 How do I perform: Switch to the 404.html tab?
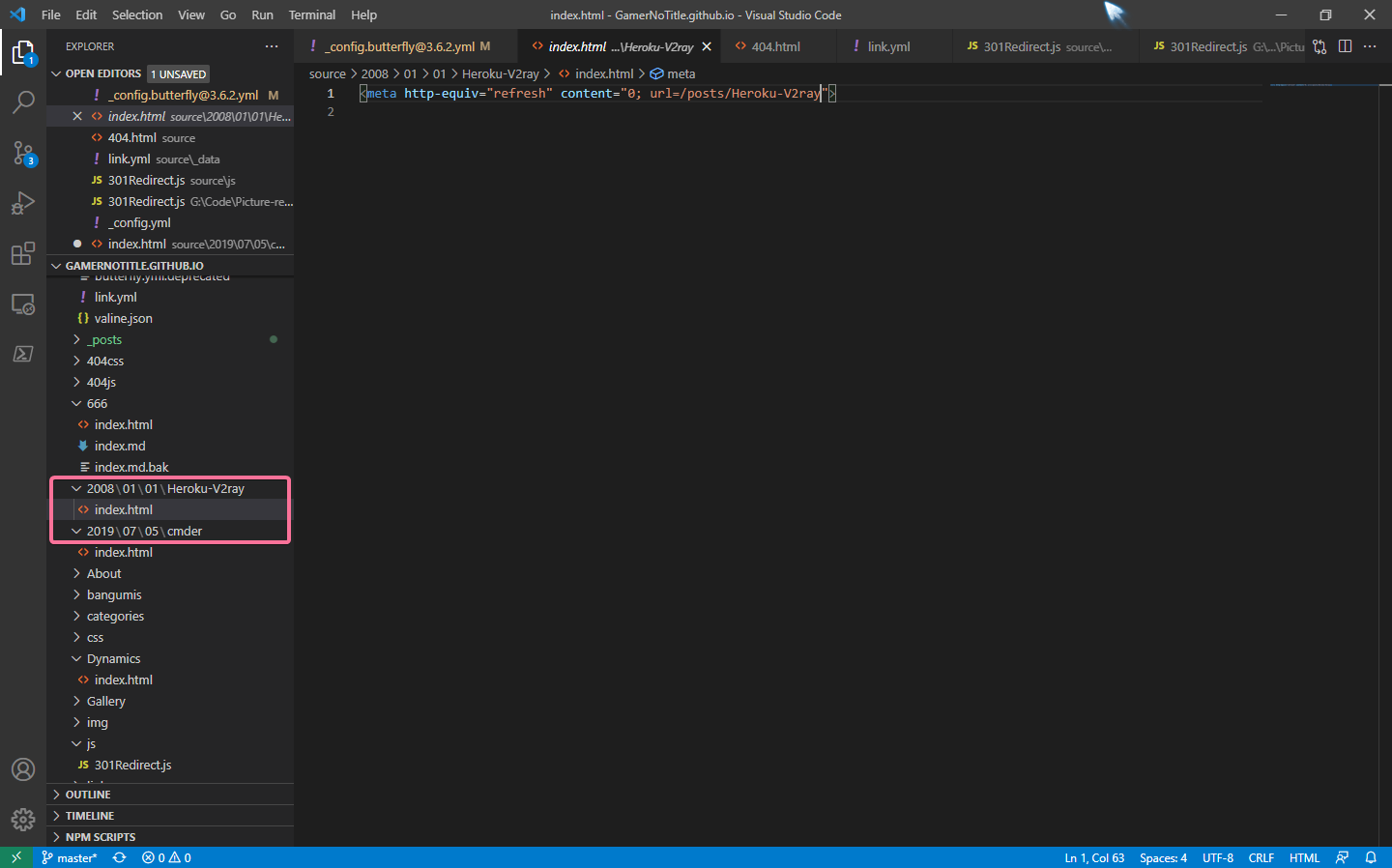[x=775, y=46]
